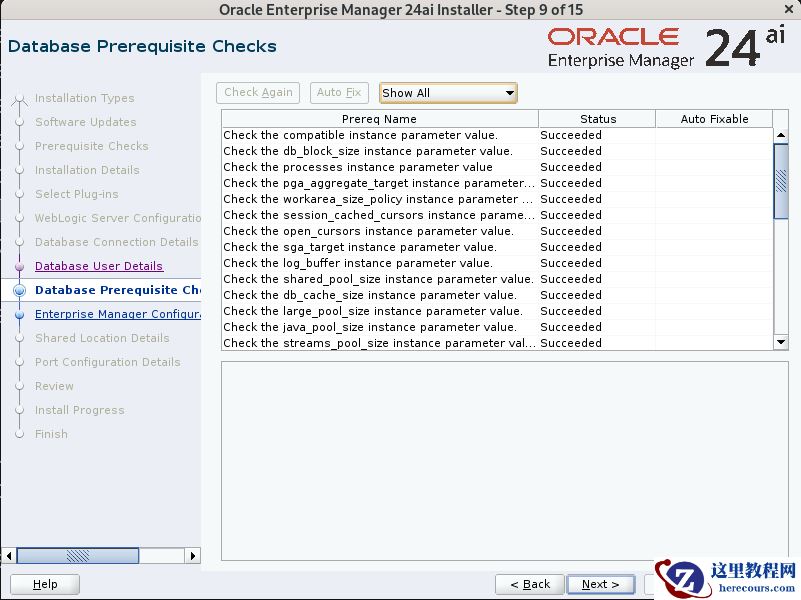
Task: Click the Auto Fix button
Action: 339,92
